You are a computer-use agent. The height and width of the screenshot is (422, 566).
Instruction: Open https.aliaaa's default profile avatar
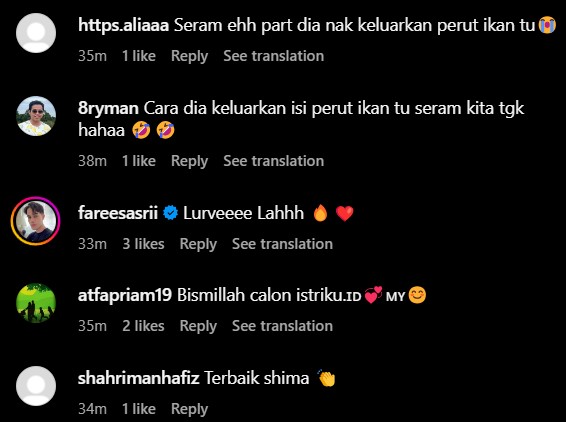click(x=36, y=33)
